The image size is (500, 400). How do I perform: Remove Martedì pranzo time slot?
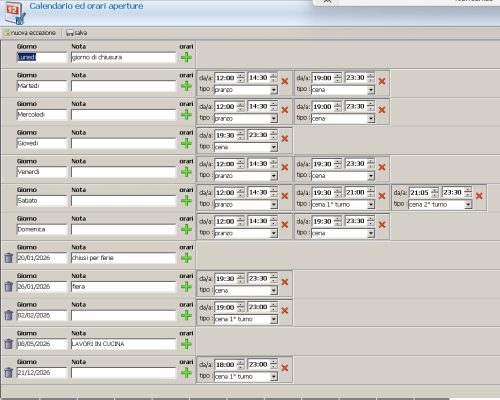pyautogui.click(x=285, y=81)
